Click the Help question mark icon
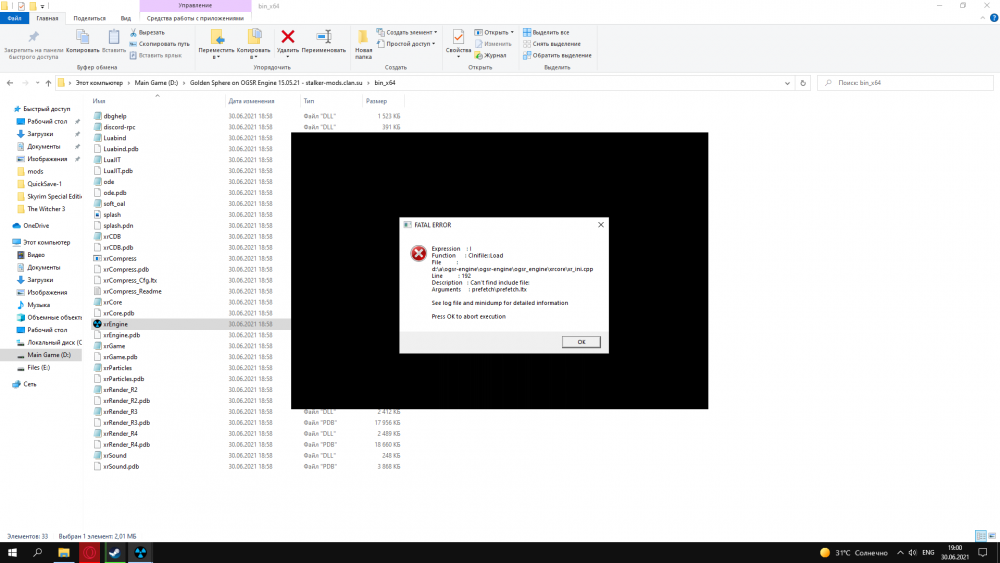This screenshot has width=1000, height=563. [994, 18]
